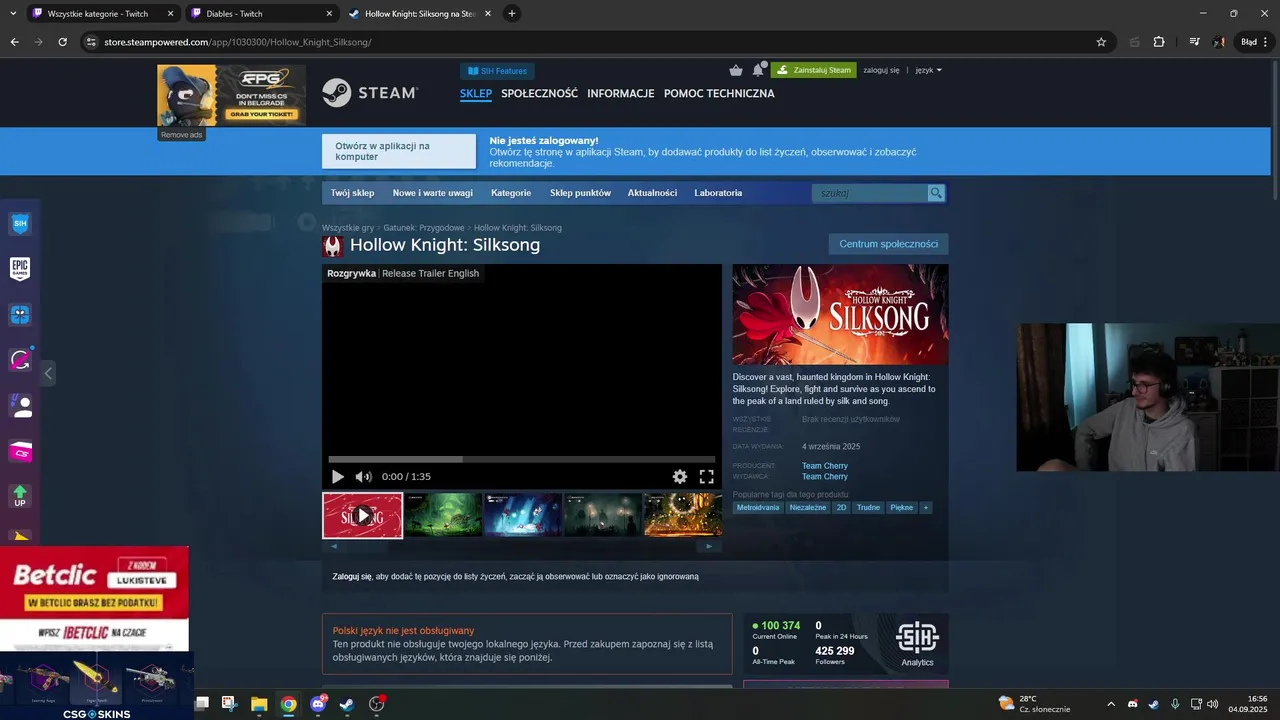Image resolution: width=1280 pixels, height=720 pixels.
Task: Click Remove ads label
Action: tap(182, 135)
